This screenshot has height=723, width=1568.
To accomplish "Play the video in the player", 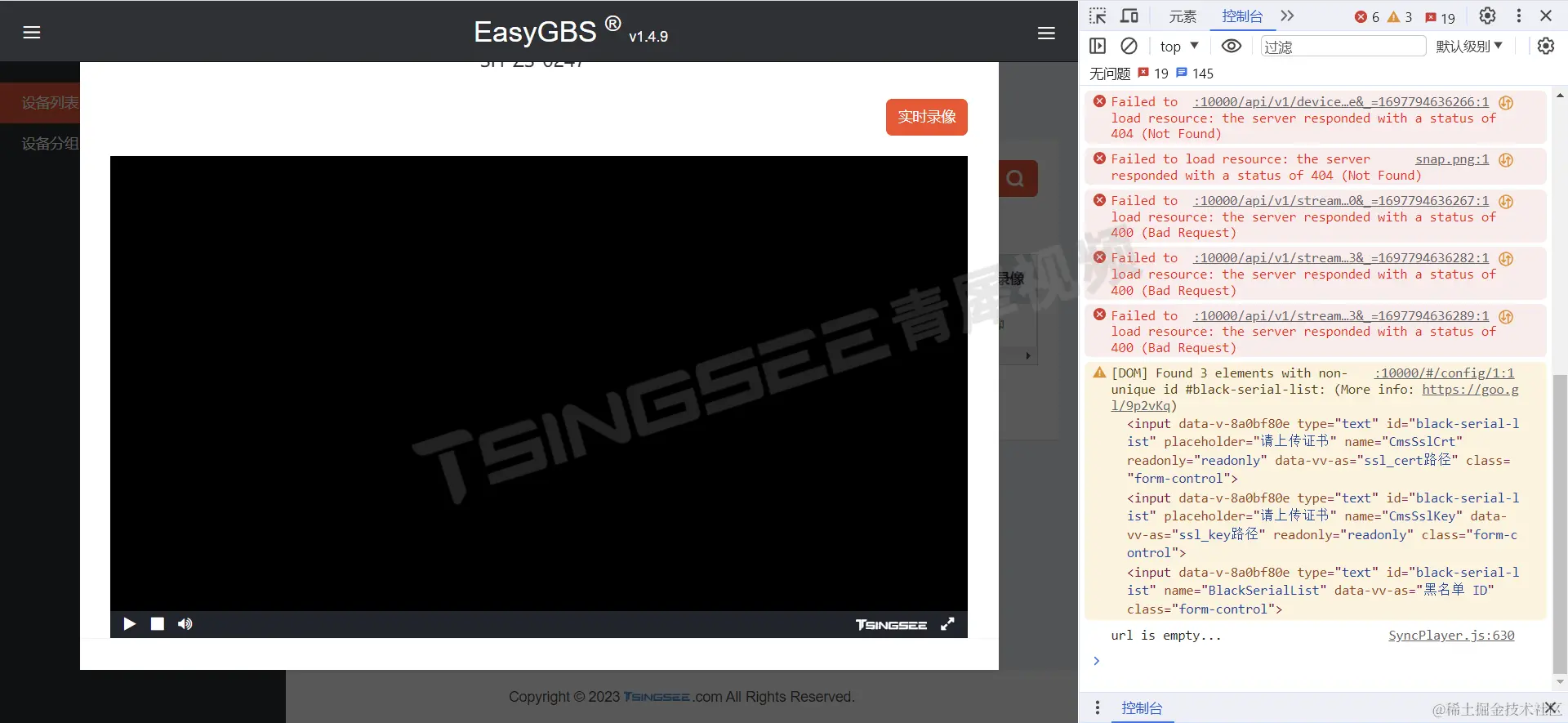I will coord(129,624).
